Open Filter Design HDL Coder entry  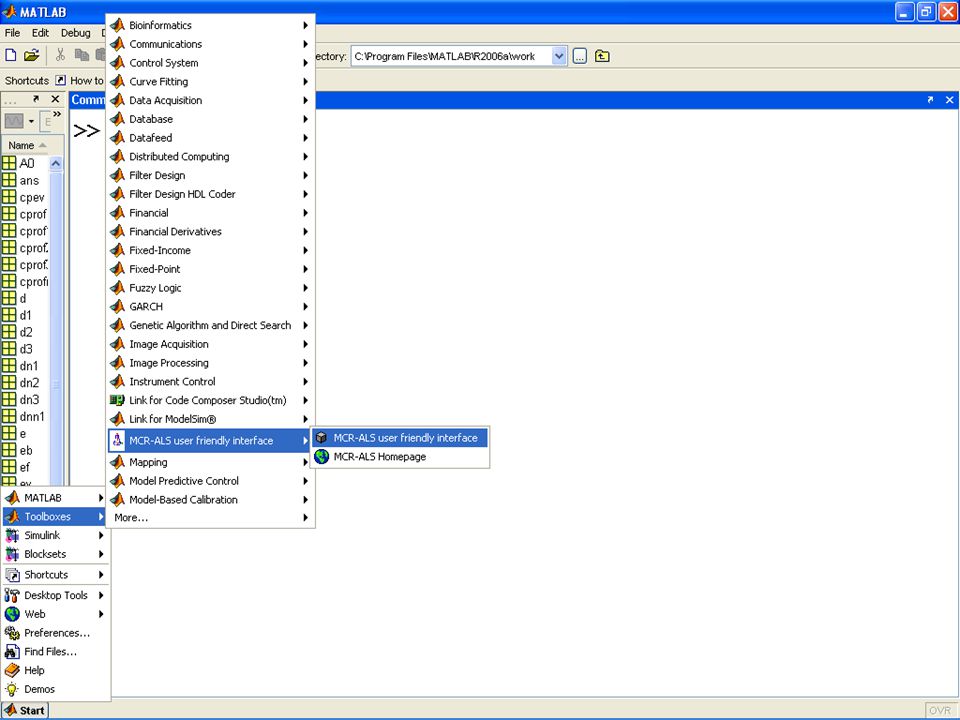[210, 194]
